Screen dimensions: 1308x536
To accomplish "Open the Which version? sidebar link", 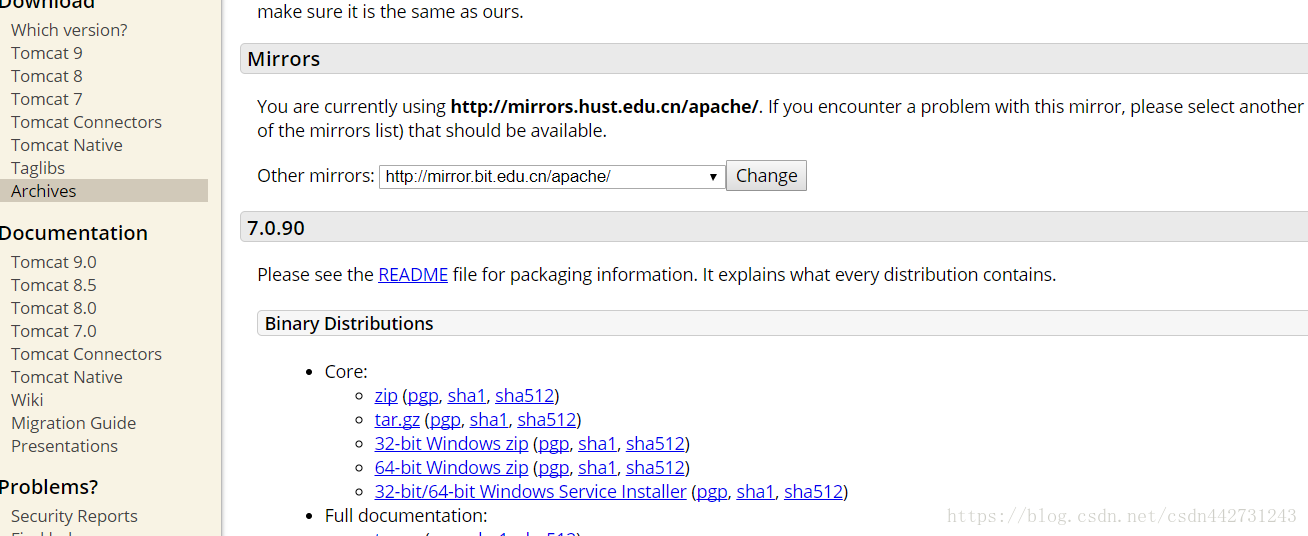I will point(69,30).
